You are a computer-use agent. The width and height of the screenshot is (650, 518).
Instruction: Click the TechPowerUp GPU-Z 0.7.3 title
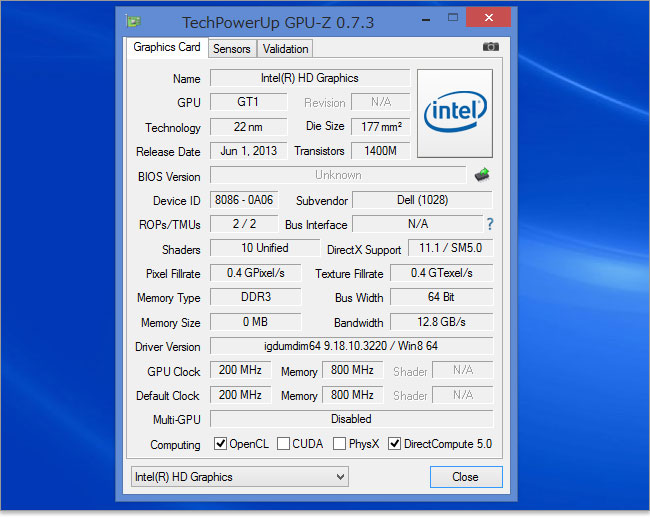[278, 22]
